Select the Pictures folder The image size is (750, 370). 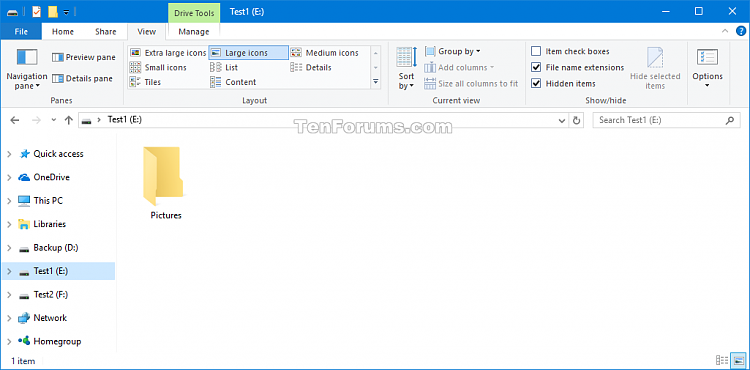click(x=165, y=183)
